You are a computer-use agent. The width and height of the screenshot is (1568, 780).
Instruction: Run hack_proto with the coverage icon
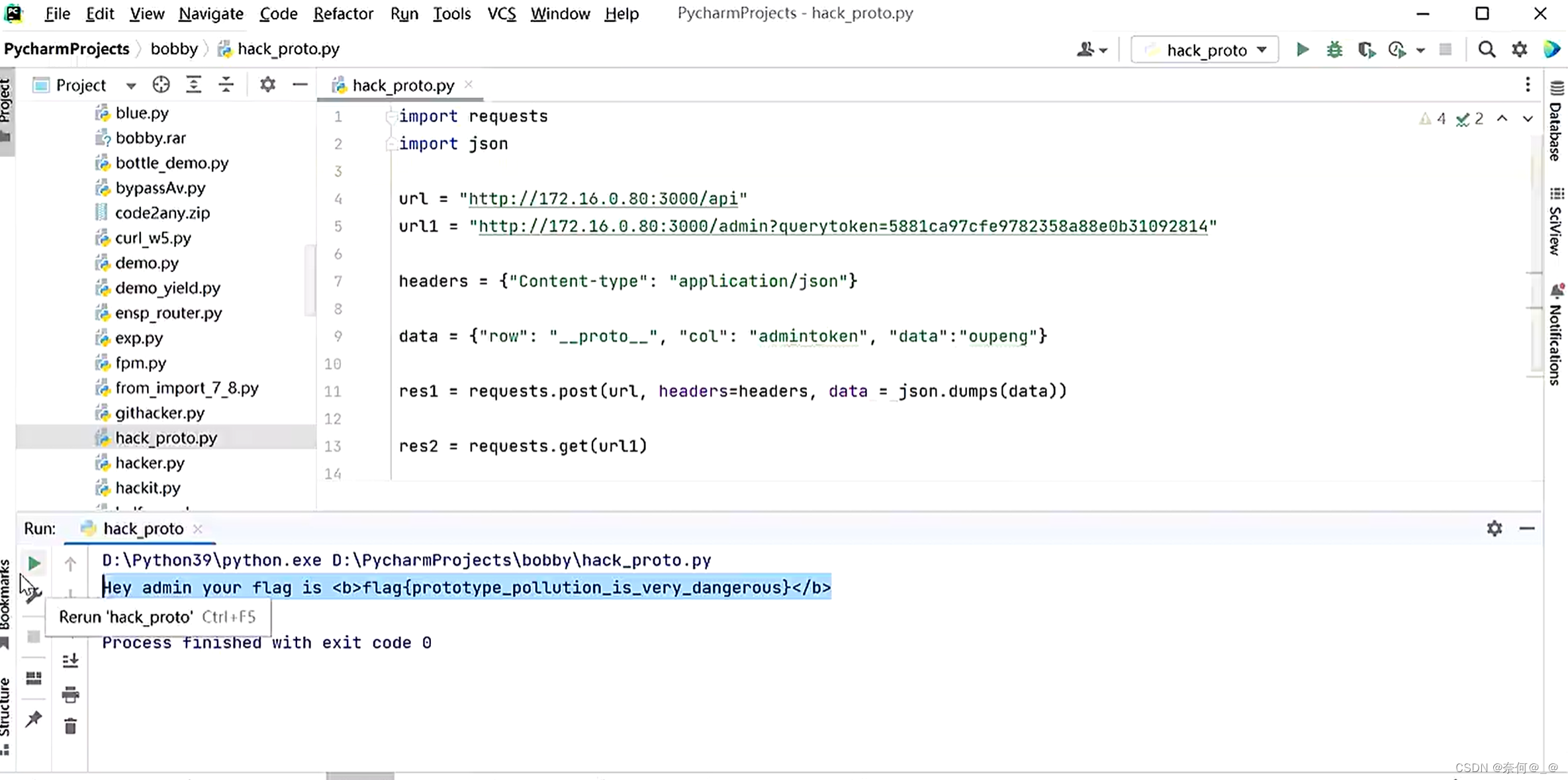(x=1365, y=49)
